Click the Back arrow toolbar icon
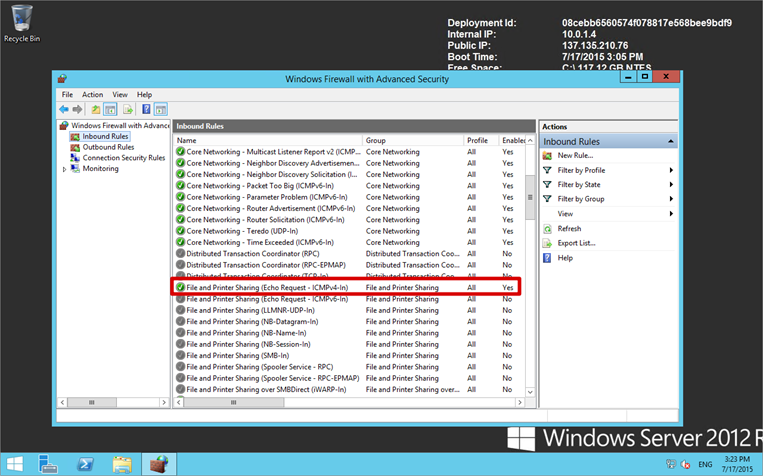 pyautogui.click(x=64, y=110)
